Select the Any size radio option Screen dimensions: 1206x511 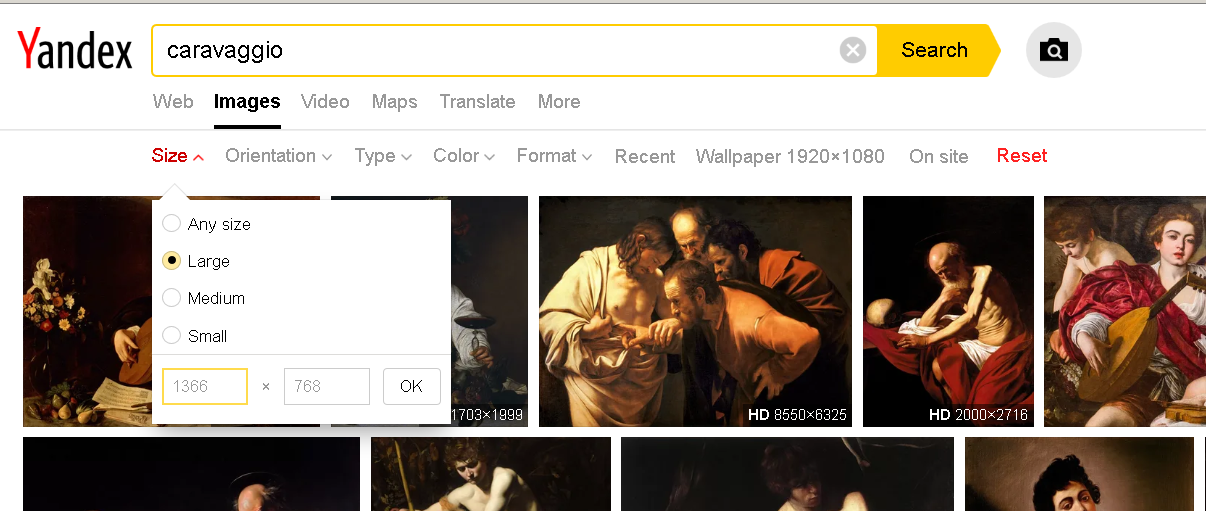(x=207, y=224)
